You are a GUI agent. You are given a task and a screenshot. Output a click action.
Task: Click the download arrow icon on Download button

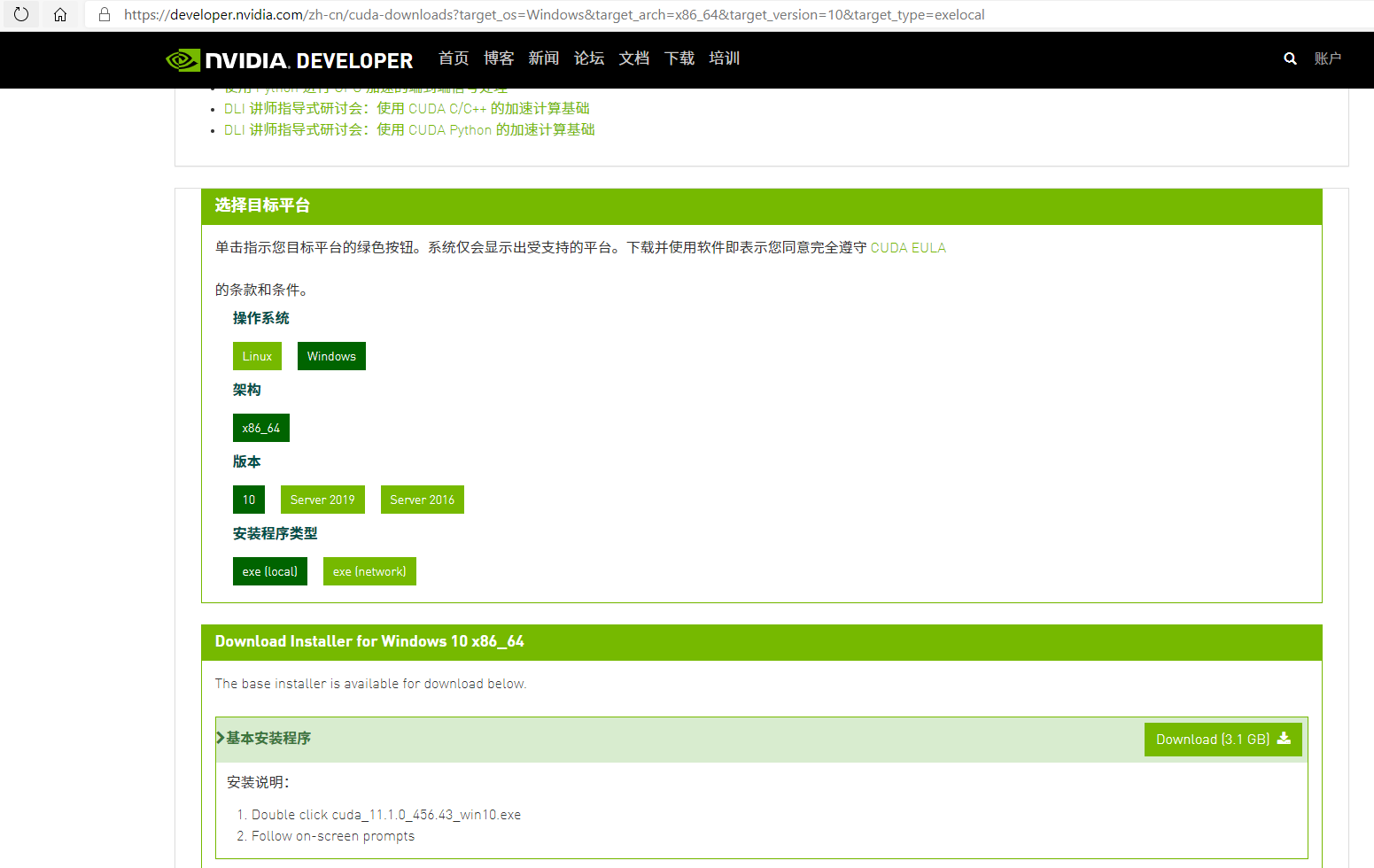click(1284, 738)
